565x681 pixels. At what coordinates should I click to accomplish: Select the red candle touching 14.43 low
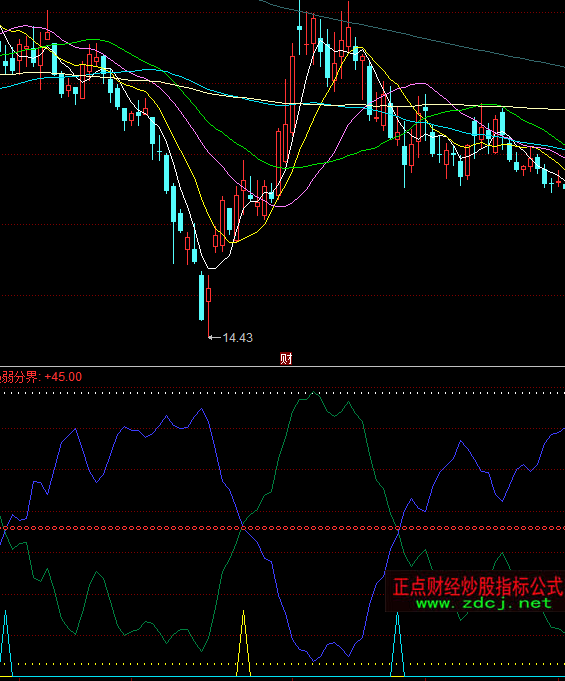(x=208, y=306)
